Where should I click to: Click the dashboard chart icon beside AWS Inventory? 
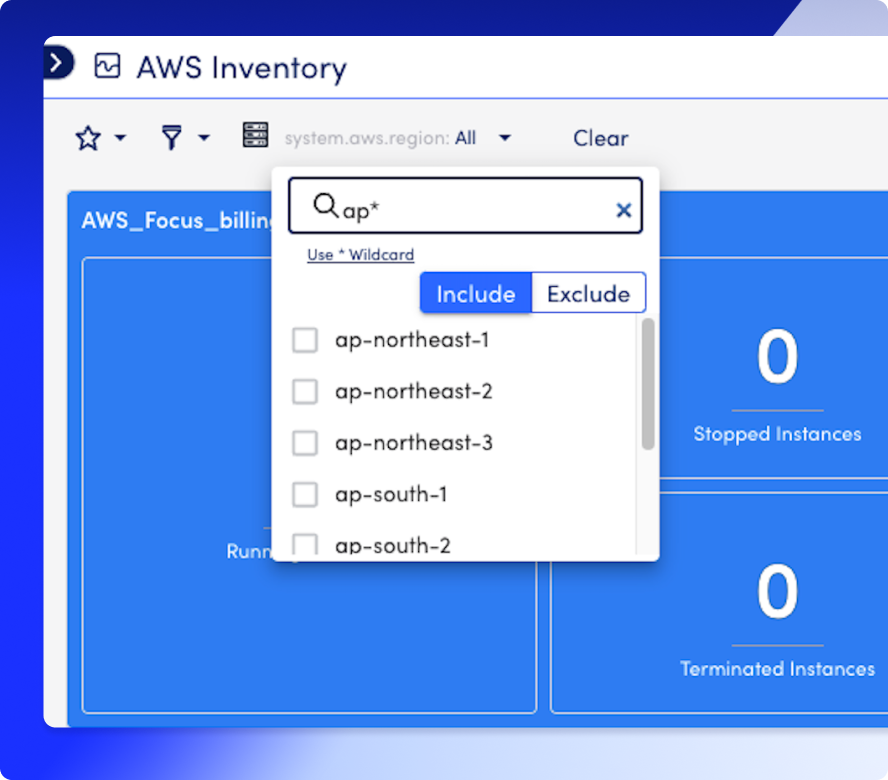pyautogui.click(x=107, y=66)
